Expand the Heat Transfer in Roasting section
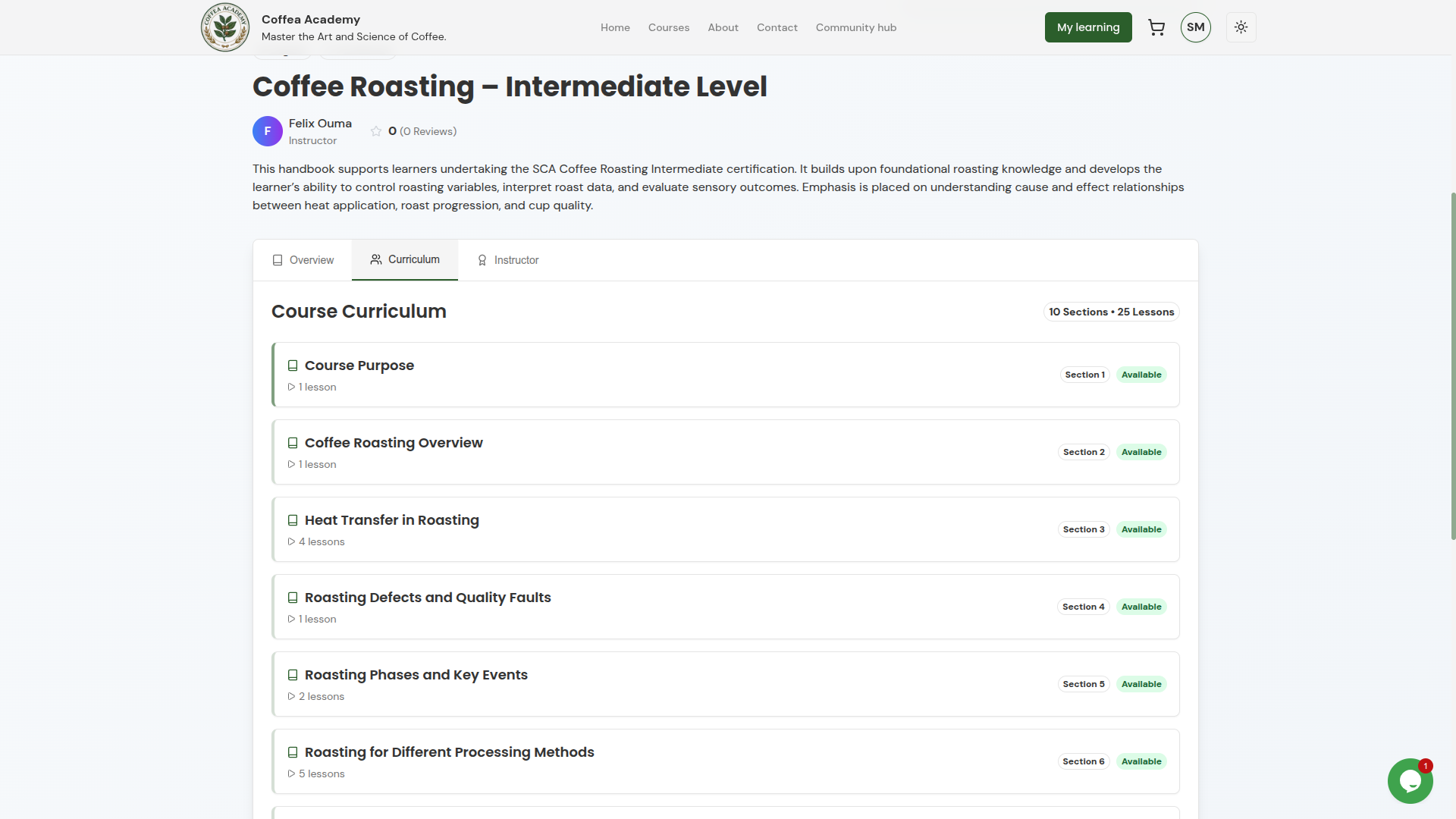The height and width of the screenshot is (819, 1456). point(726,529)
